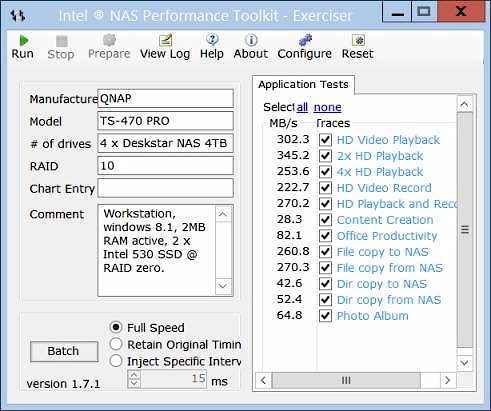
Task: Click the Help question mark icon
Action: coord(212,40)
